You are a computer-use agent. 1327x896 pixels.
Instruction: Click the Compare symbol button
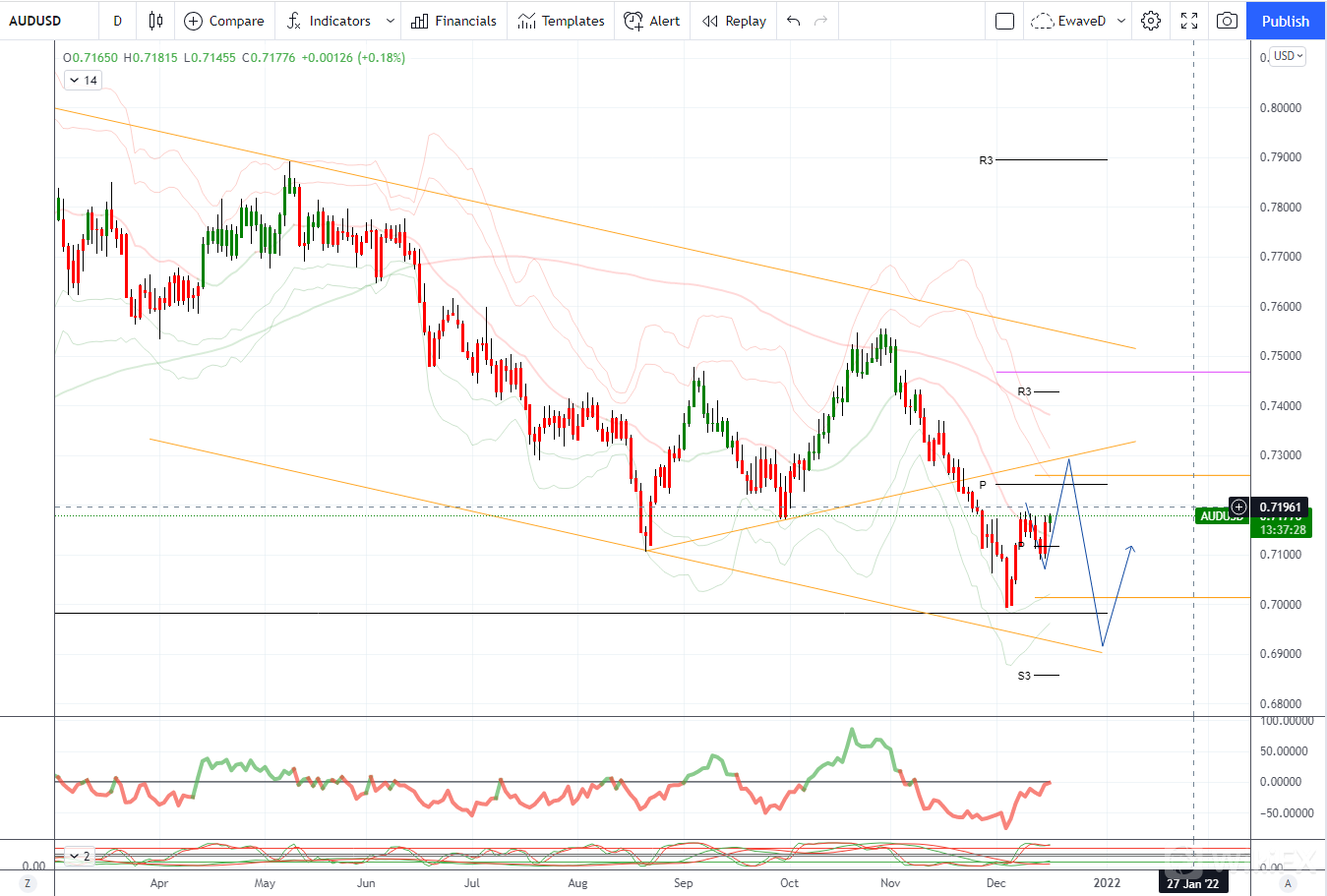click(224, 21)
